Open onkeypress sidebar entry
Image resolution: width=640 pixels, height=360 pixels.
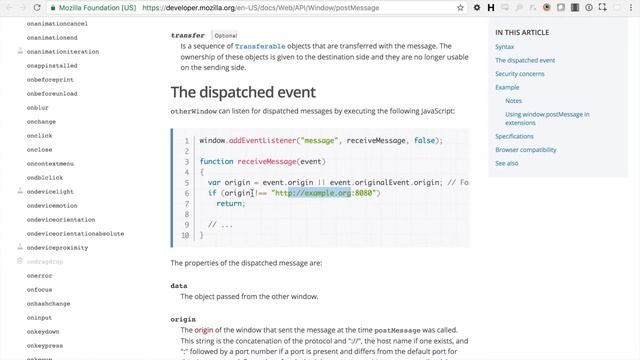coord(45,346)
